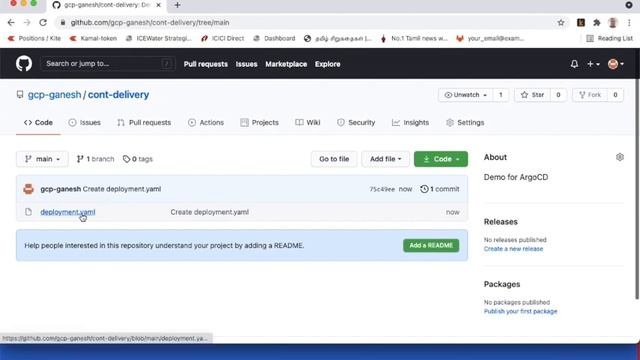The height and width of the screenshot is (360, 640).
Task: Open the Dashboard bookmark
Action: tap(274, 38)
